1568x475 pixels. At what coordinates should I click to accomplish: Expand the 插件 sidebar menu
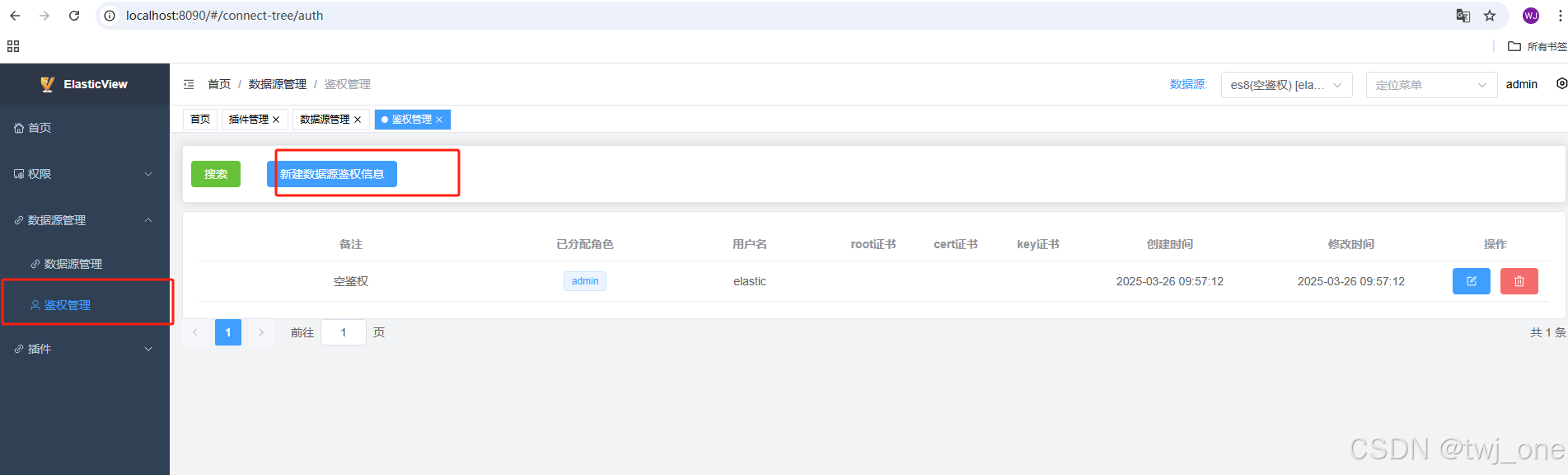coord(85,349)
